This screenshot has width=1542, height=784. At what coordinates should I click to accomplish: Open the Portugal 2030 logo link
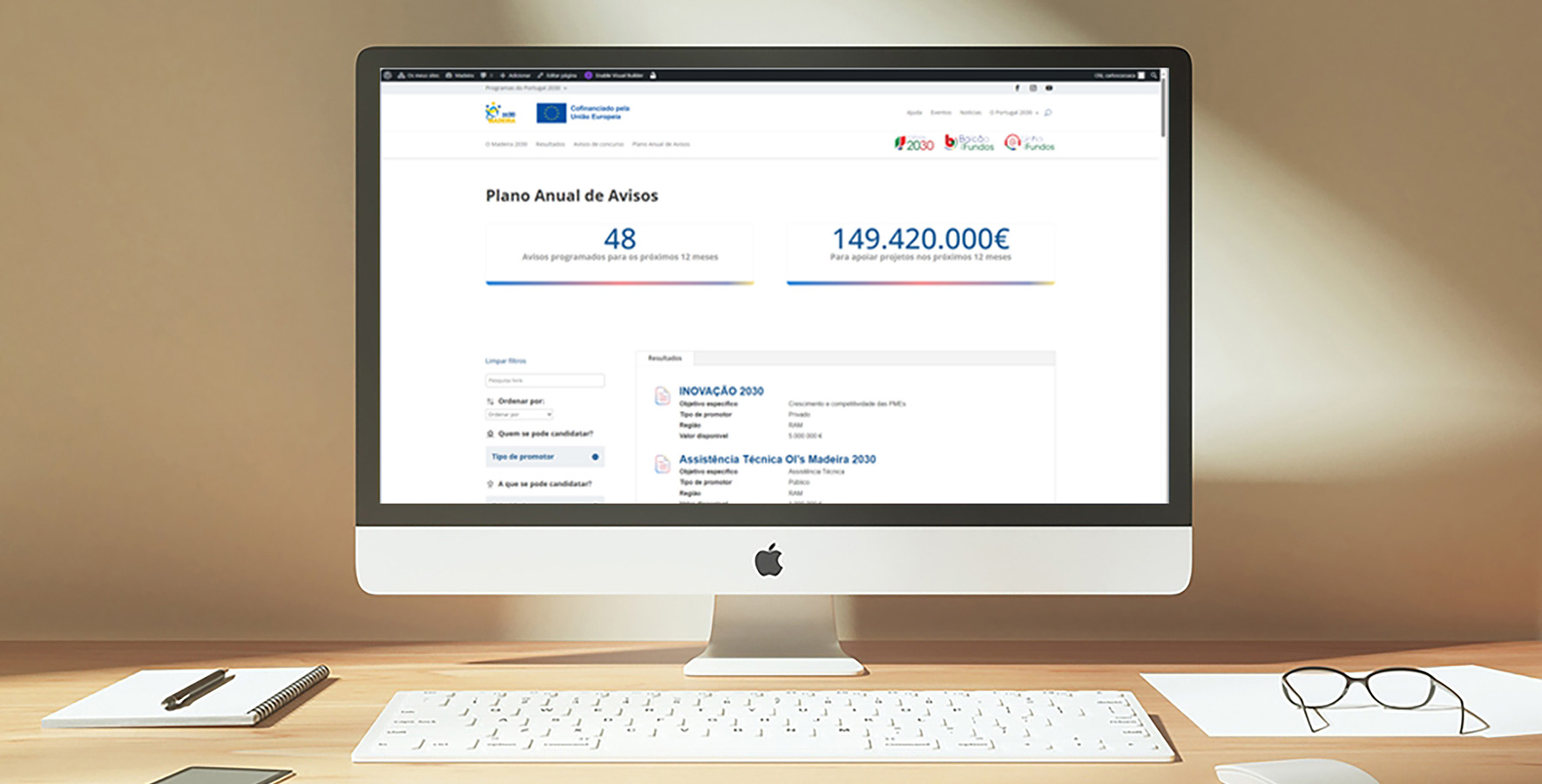[x=914, y=144]
